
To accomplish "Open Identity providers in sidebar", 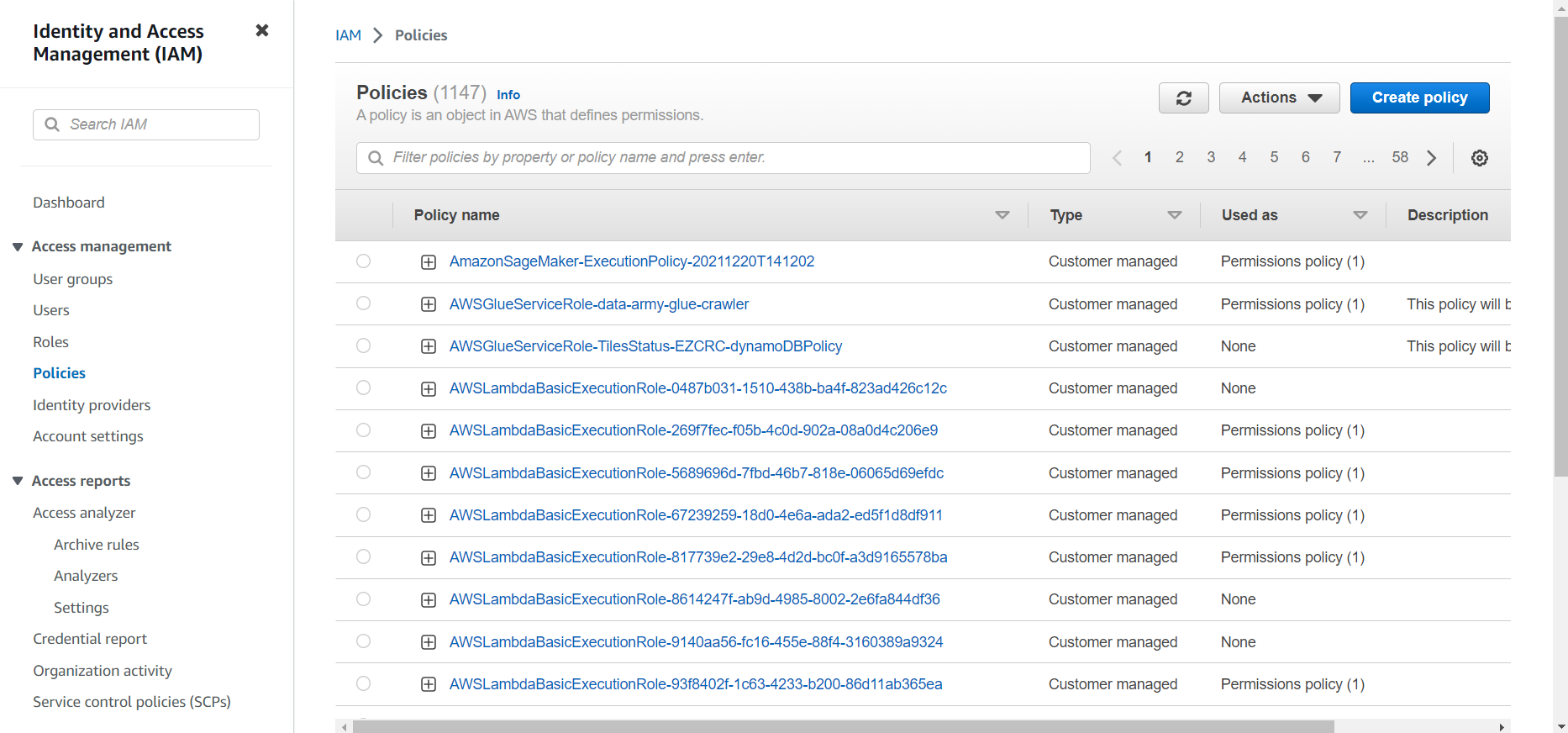I will coord(92,405).
